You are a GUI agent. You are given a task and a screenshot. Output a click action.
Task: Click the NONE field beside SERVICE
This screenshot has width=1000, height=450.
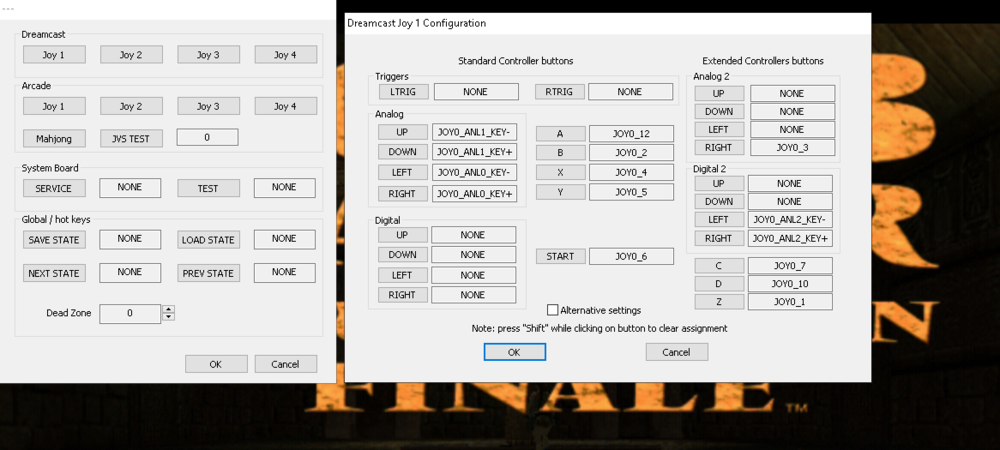(x=130, y=187)
